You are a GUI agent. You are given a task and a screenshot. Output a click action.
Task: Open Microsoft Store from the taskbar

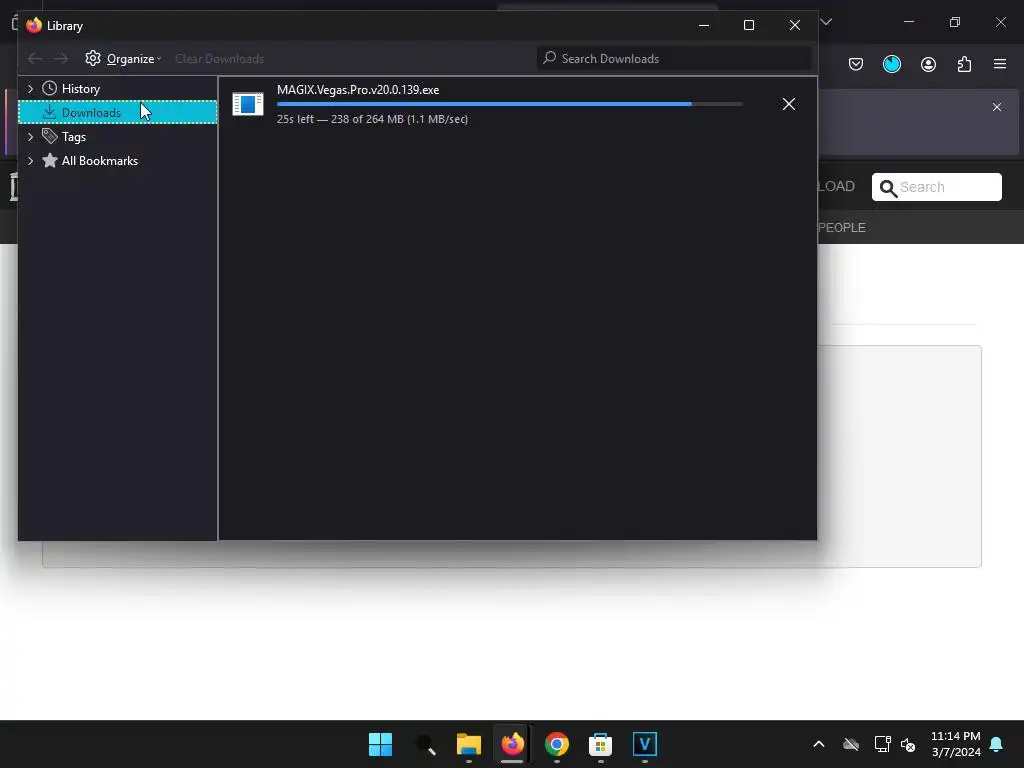click(600, 744)
